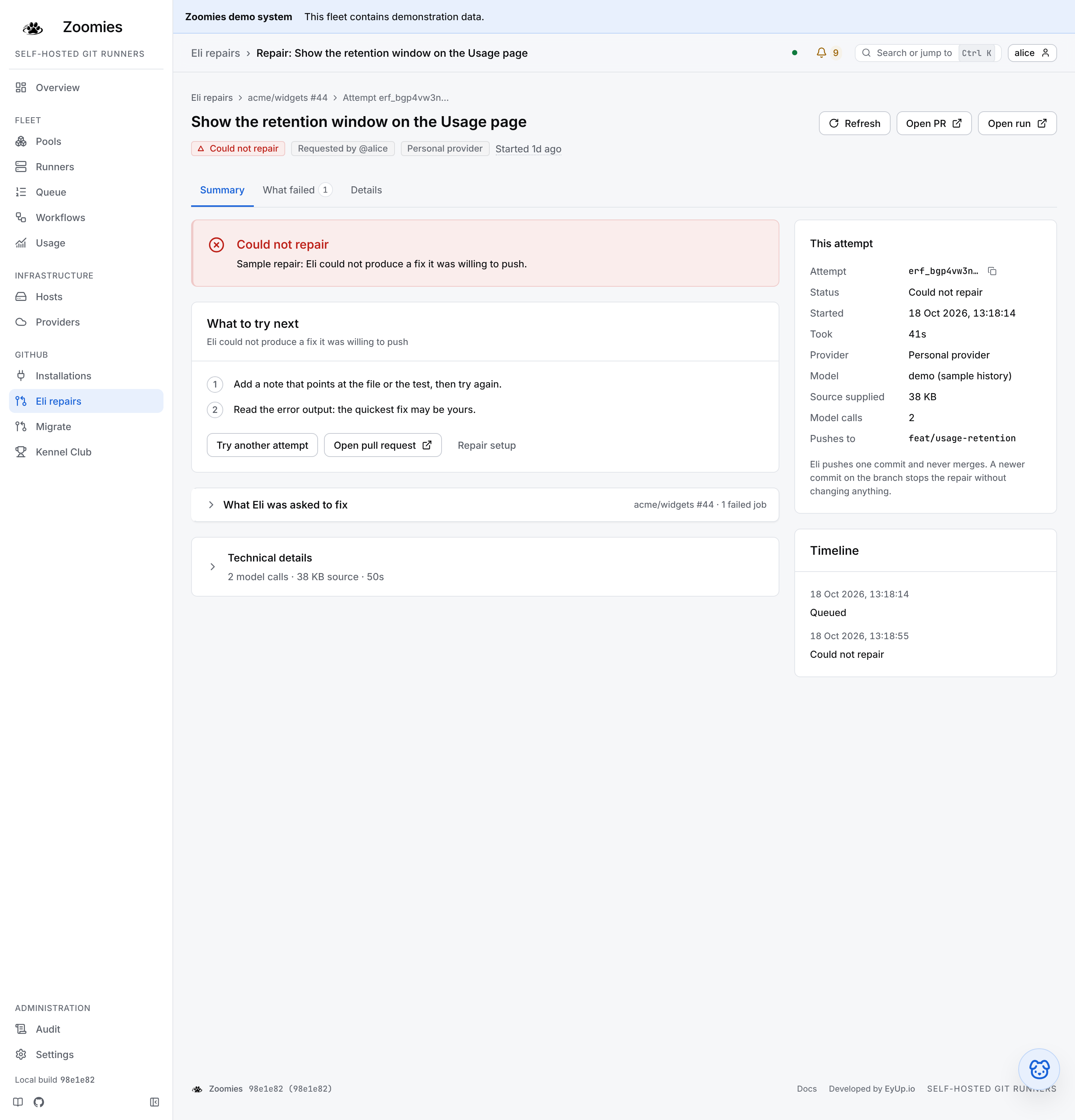Image resolution: width=1075 pixels, height=1120 pixels.
Task: Click the Refresh button
Action: pos(854,124)
